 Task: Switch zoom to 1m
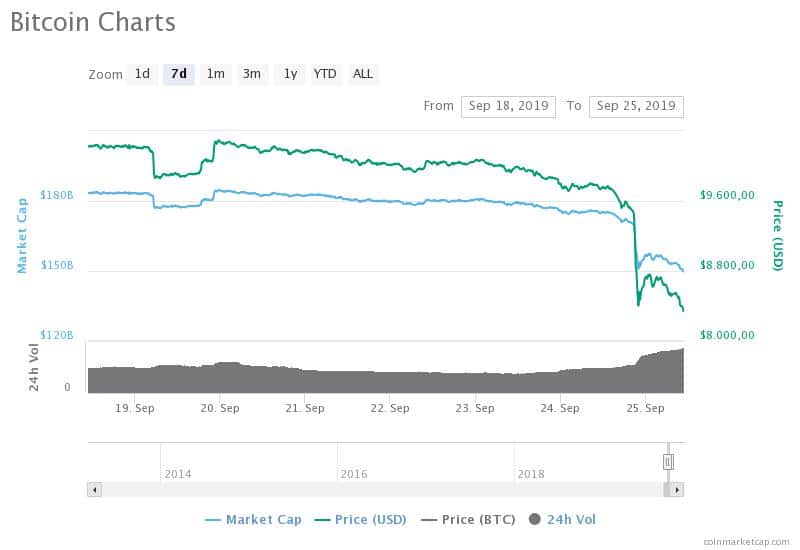coord(216,74)
